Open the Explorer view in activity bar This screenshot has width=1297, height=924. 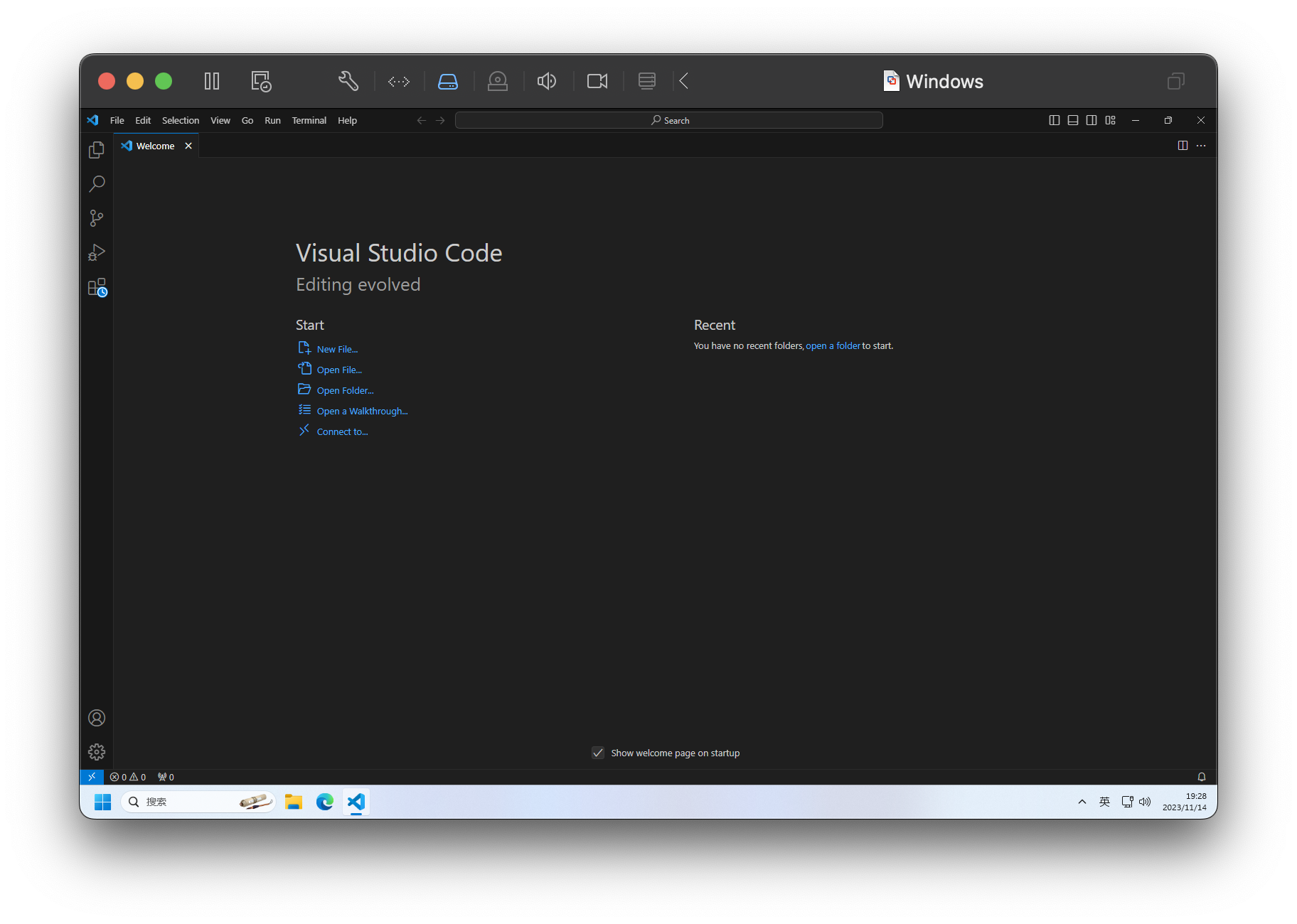coord(97,150)
